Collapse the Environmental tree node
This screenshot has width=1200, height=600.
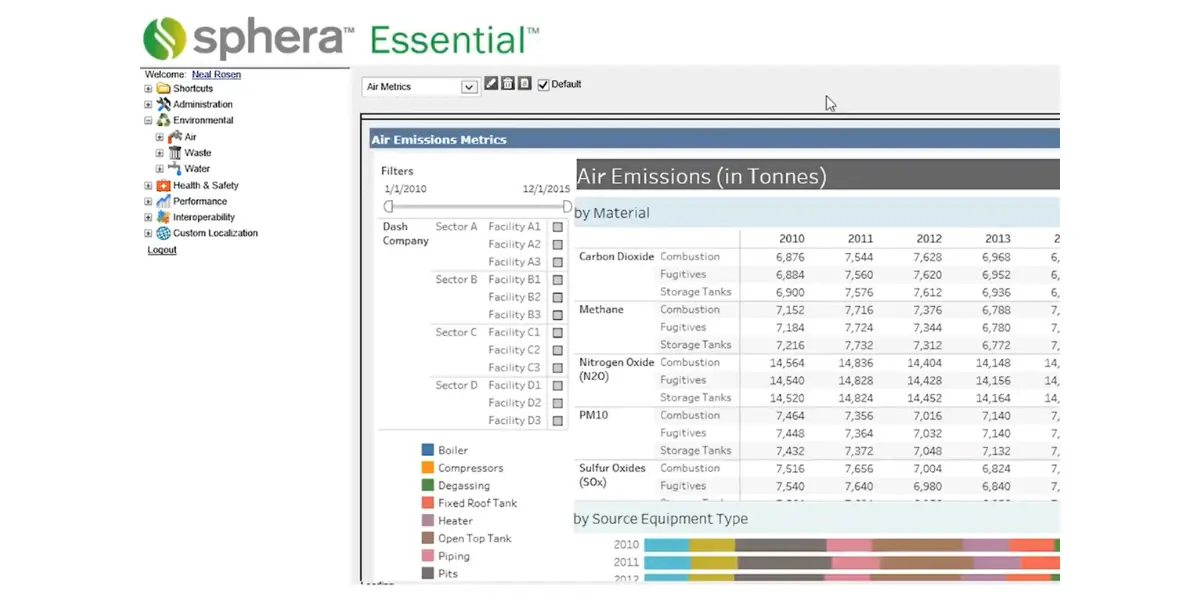pos(149,120)
